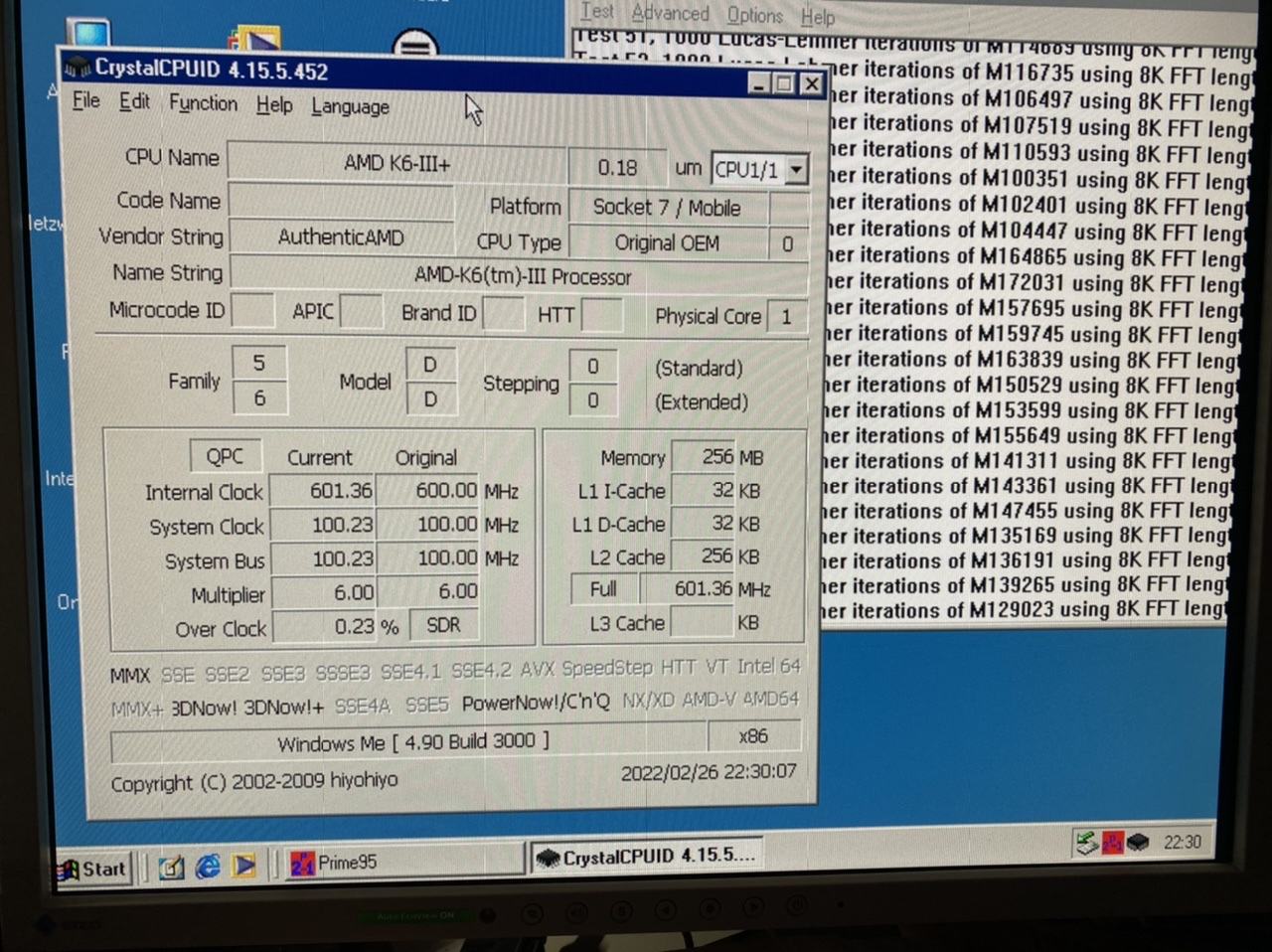Open the Language menu in CrystalCPUID
The width and height of the screenshot is (1272, 952).
(350, 106)
